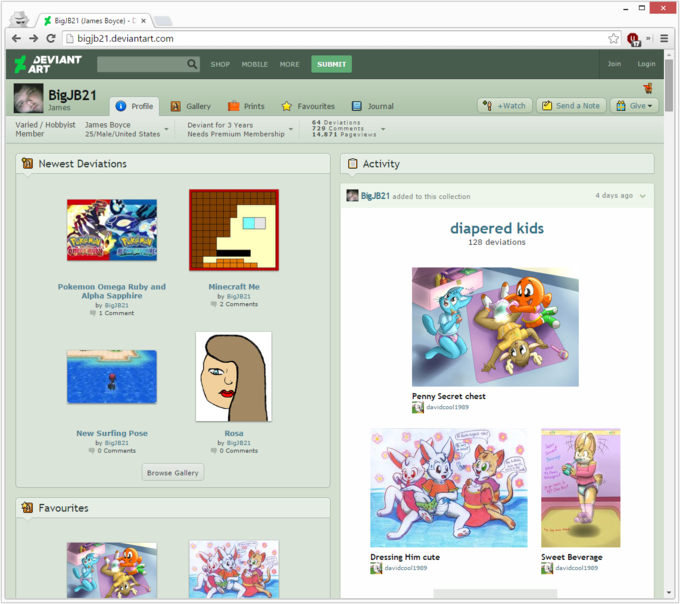Click the New Surfing Pose title link
Image resolution: width=680 pixels, height=604 pixels.
tap(112, 433)
